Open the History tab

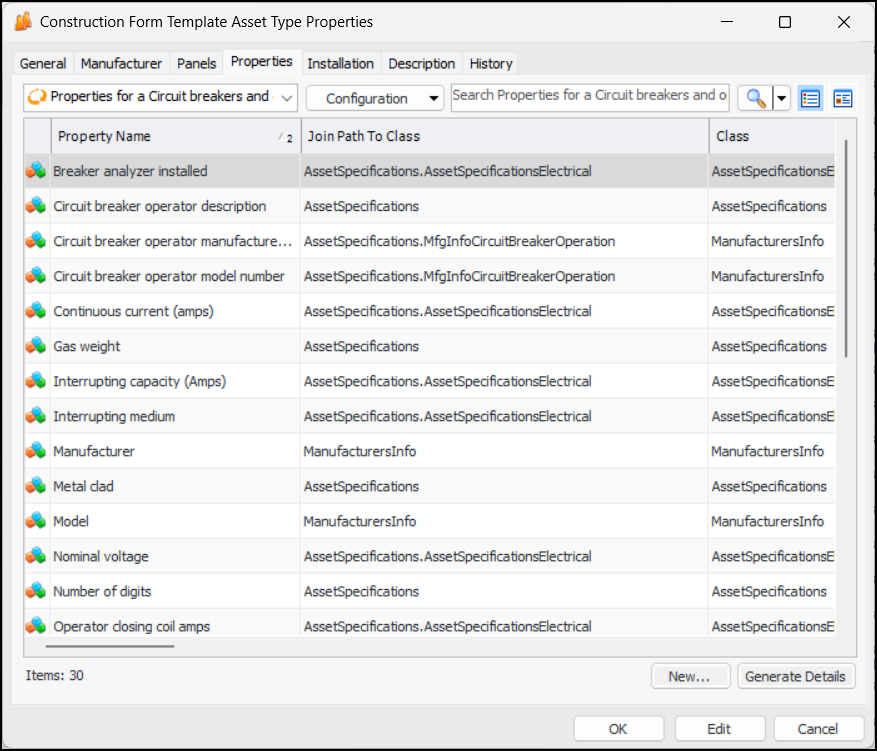pyautogui.click(x=491, y=63)
